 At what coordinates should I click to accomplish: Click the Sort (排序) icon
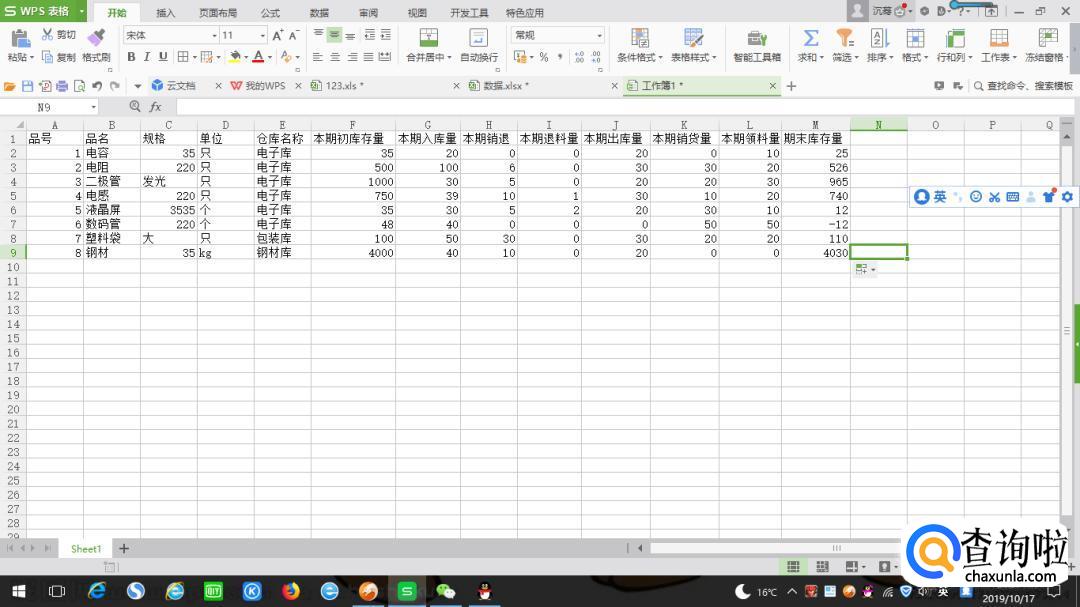(880, 38)
